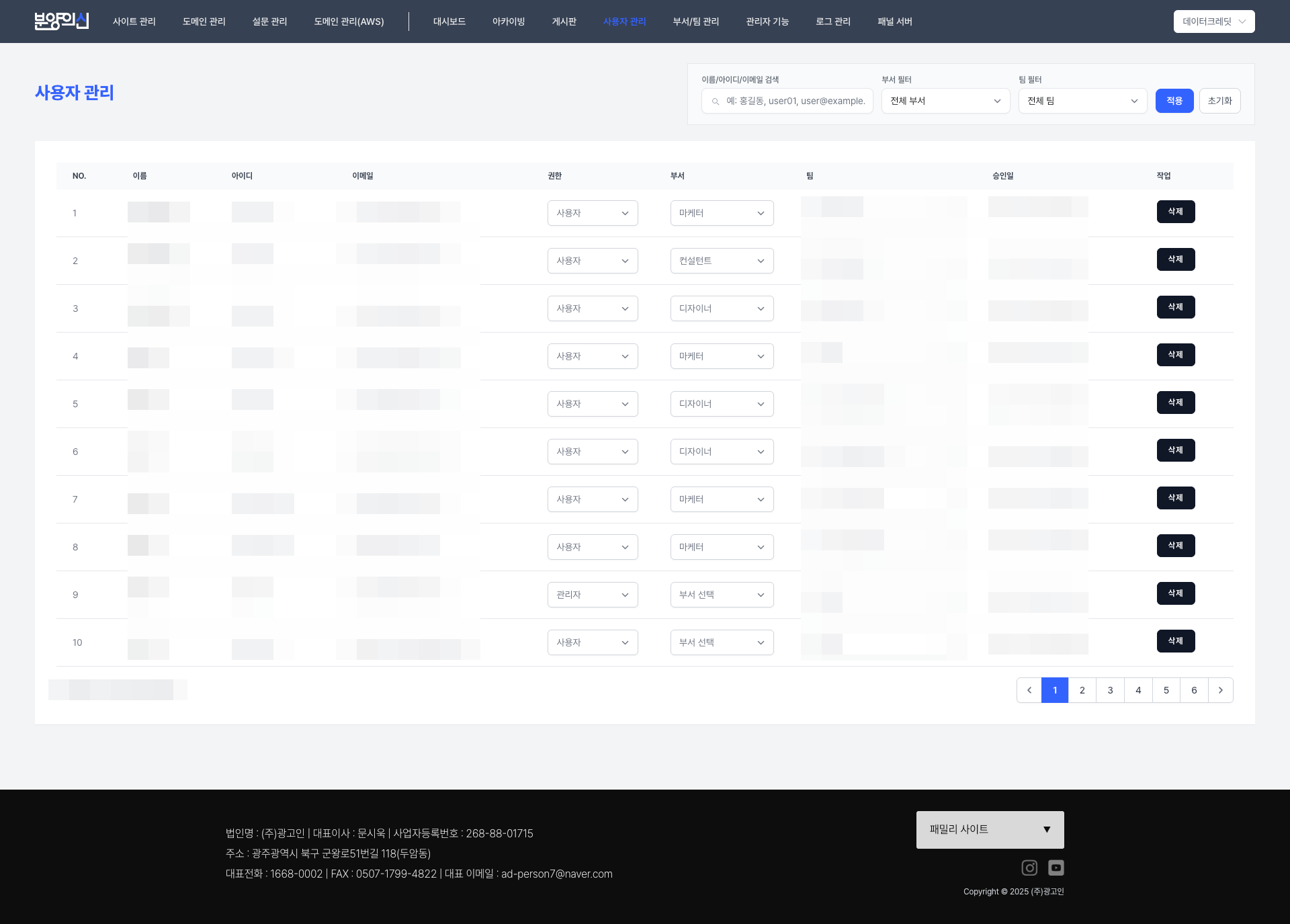Click the 분양의신 logo
The height and width of the screenshot is (924, 1290).
point(62,22)
